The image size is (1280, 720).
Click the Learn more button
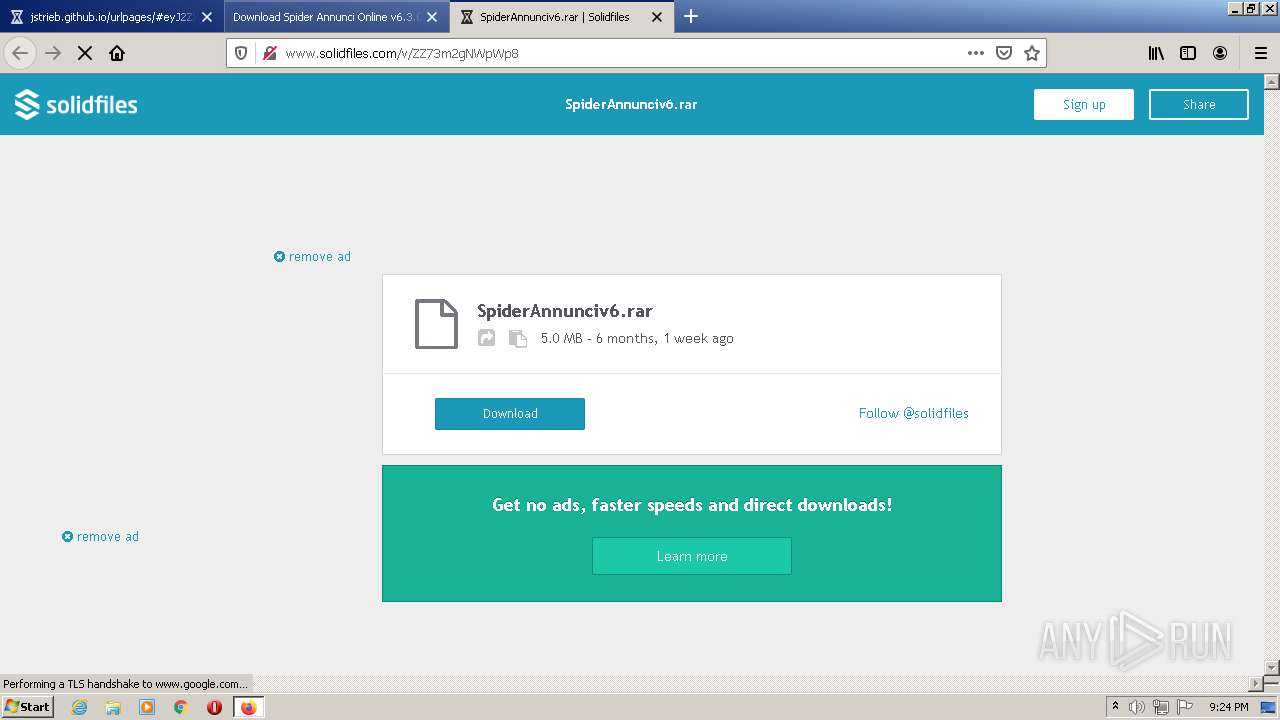click(692, 556)
